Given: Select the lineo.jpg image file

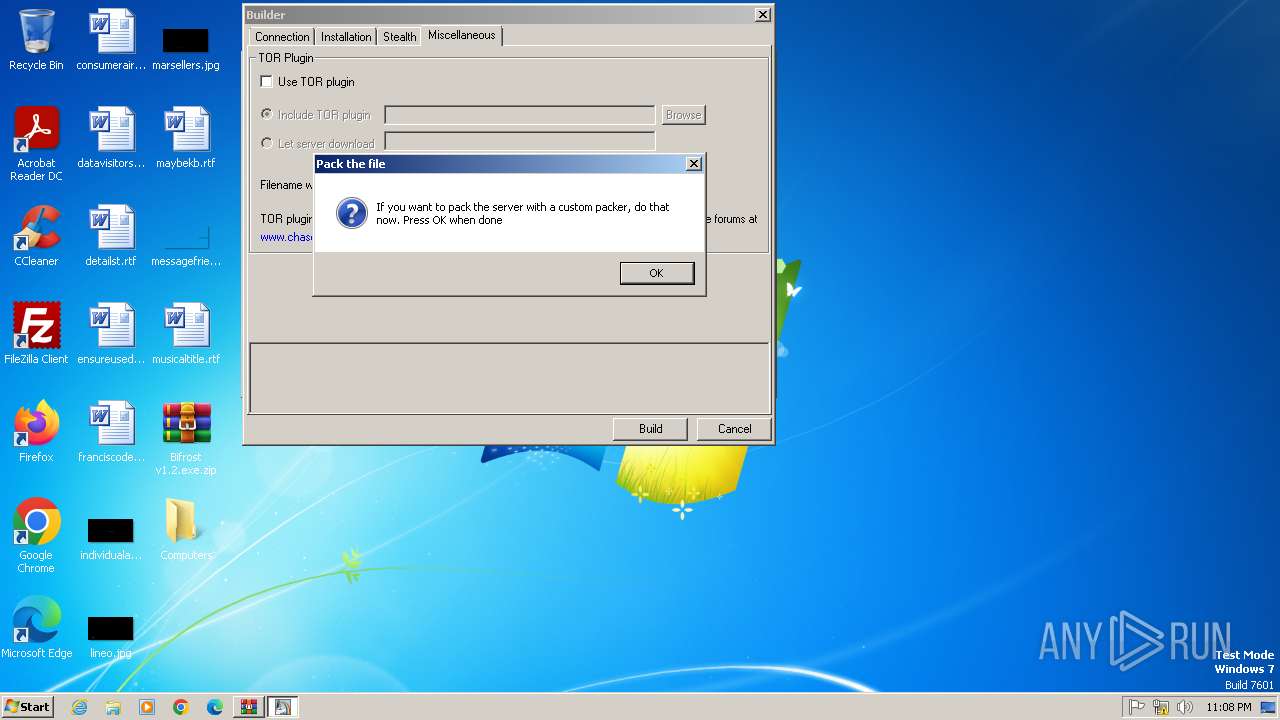Looking at the screenshot, I should click(111, 636).
